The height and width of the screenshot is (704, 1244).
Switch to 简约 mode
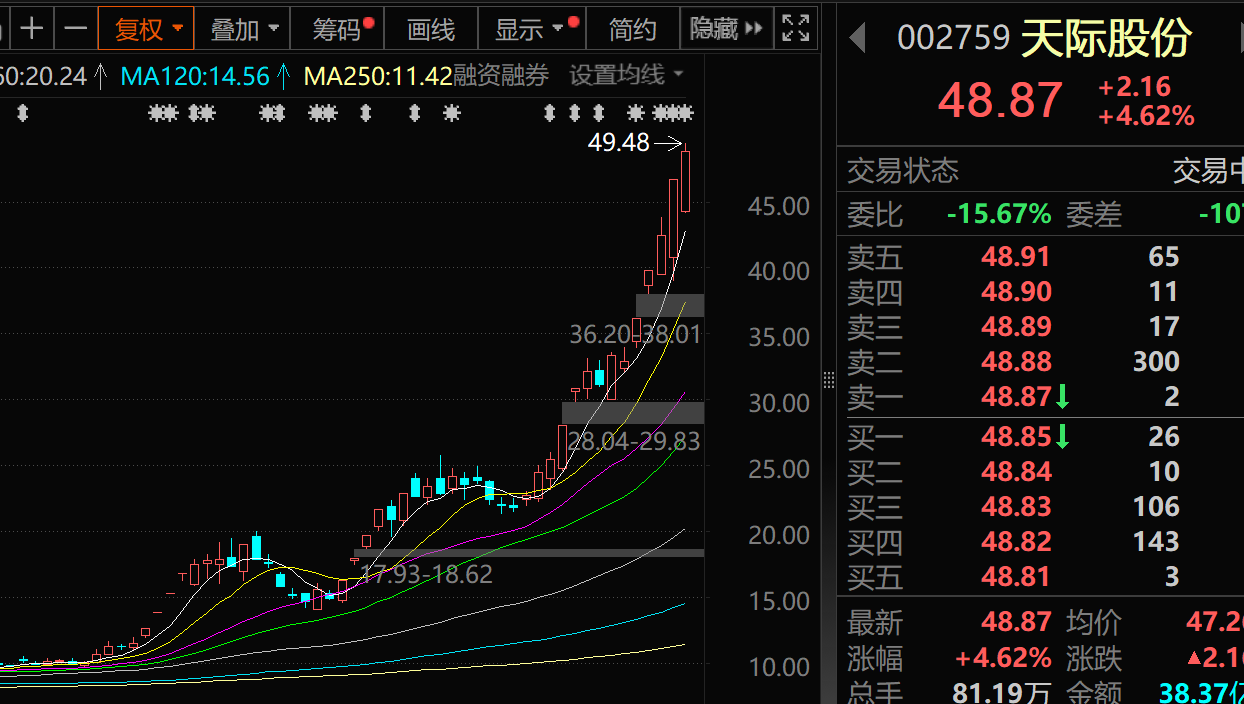(x=633, y=29)
